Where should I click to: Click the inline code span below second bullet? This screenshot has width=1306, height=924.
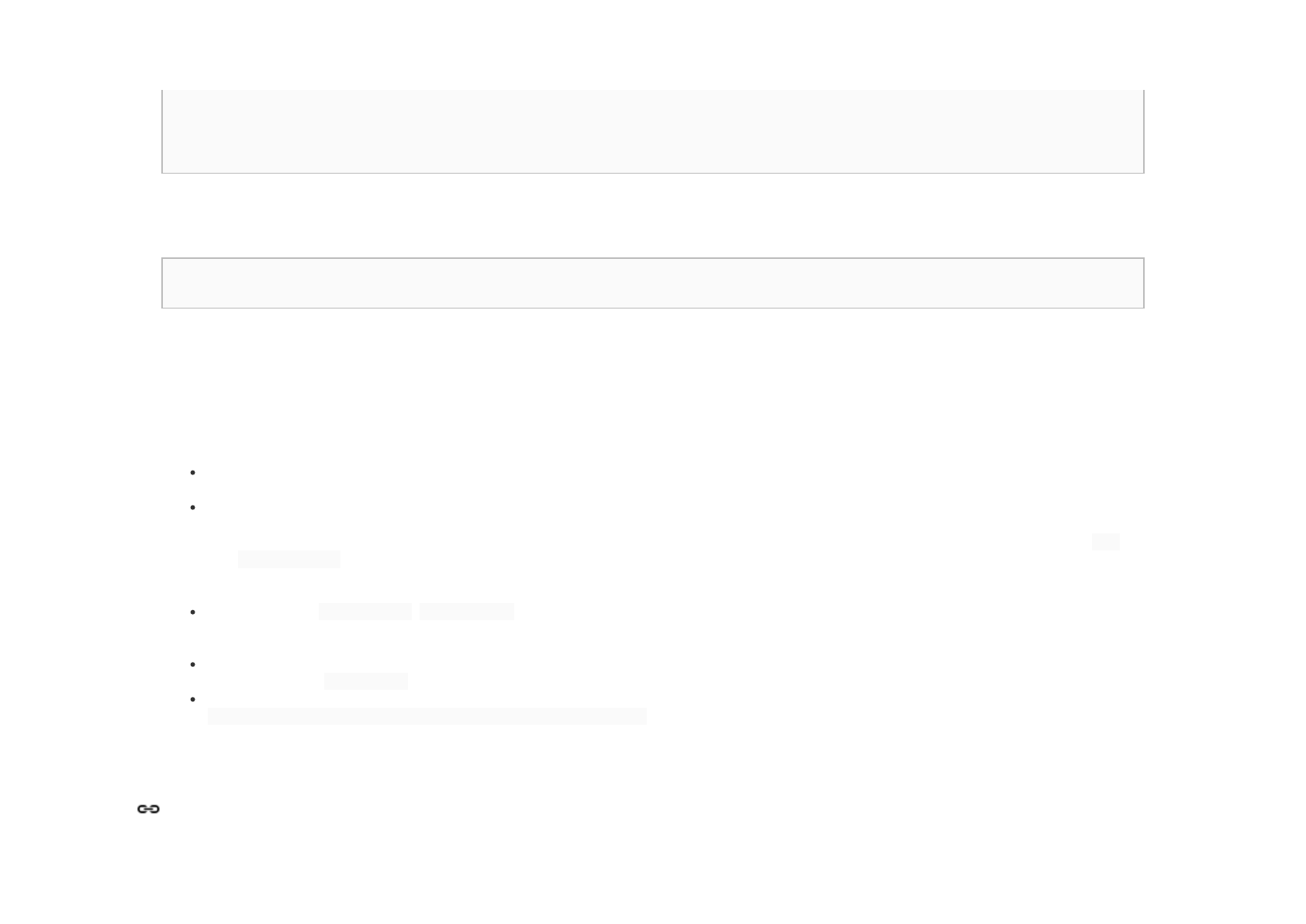[289, 560]
